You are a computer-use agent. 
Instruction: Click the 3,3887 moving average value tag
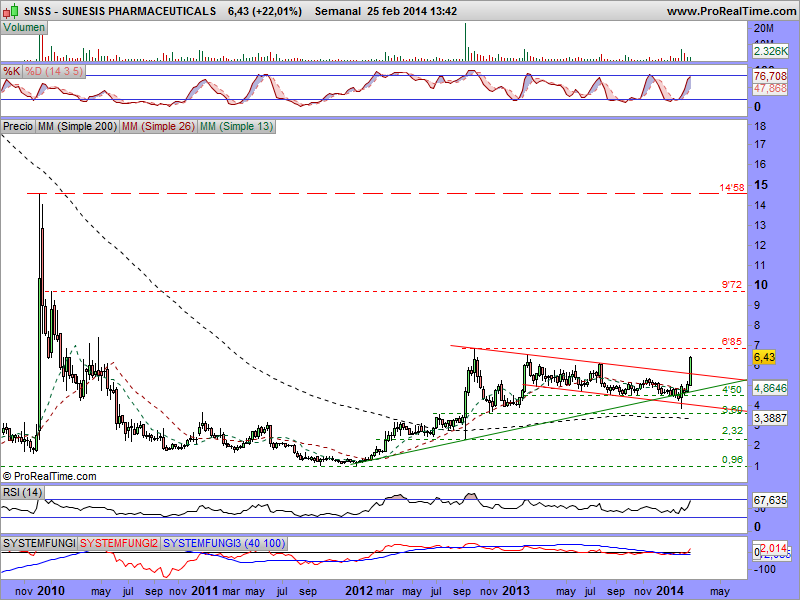tap(770, 418)
